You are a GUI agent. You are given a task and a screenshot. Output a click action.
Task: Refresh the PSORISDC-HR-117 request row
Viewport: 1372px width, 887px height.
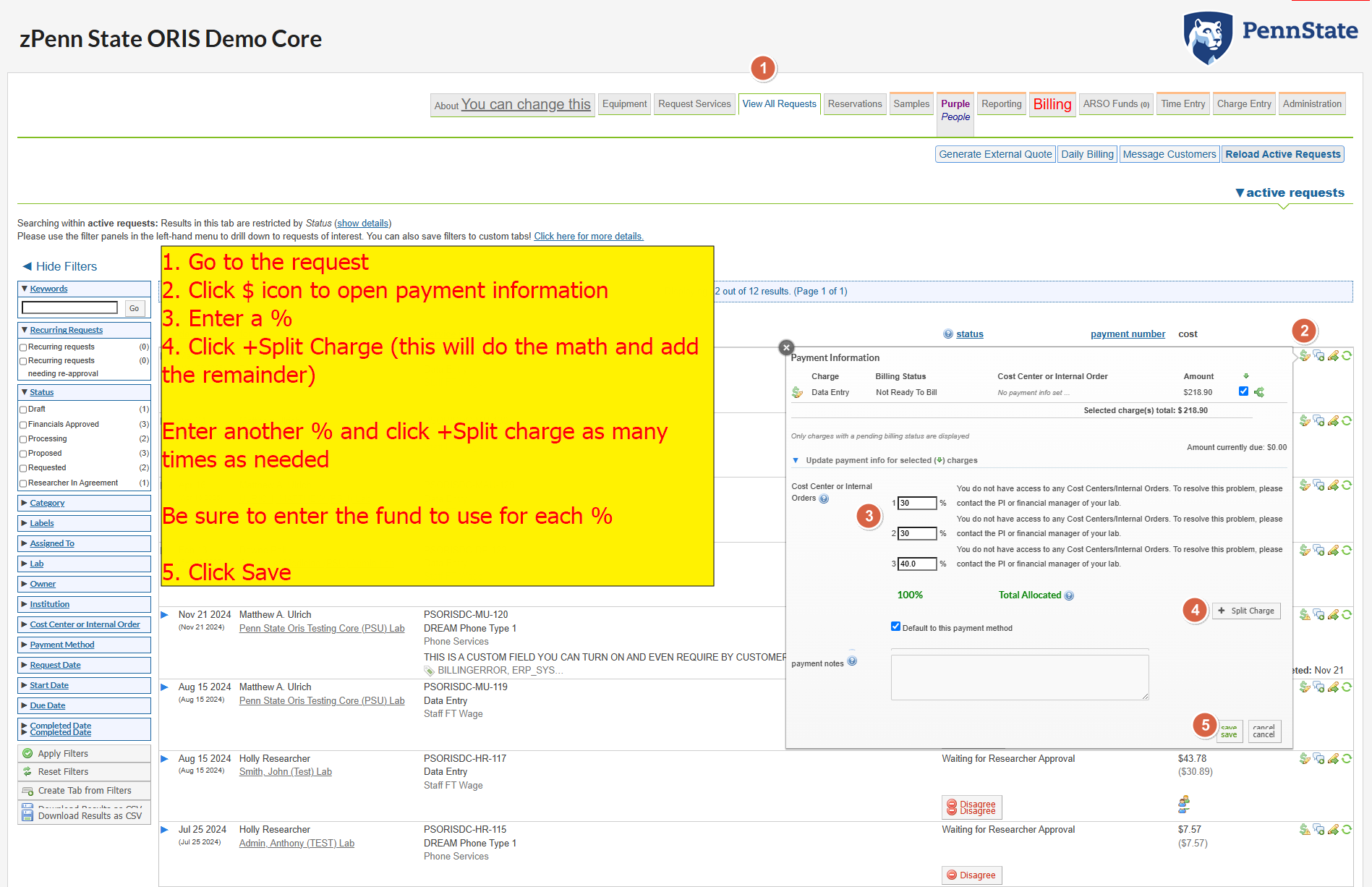tap(1347, 759)
